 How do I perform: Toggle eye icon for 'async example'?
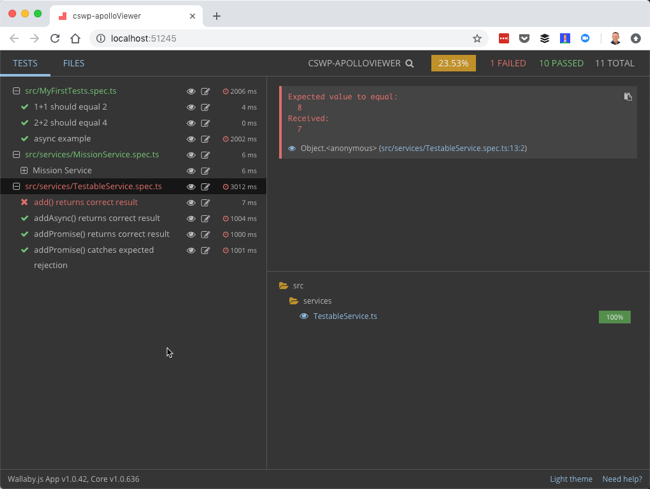tap(191, 139)
